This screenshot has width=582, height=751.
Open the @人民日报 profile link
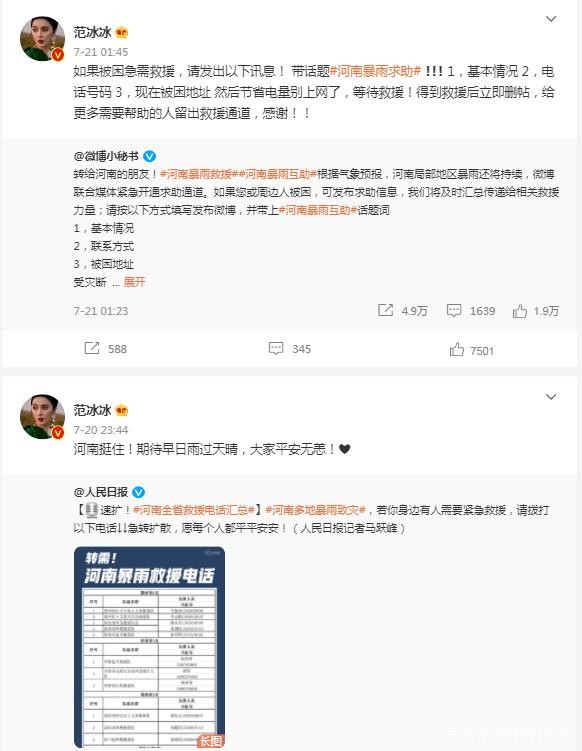point(101,492)
